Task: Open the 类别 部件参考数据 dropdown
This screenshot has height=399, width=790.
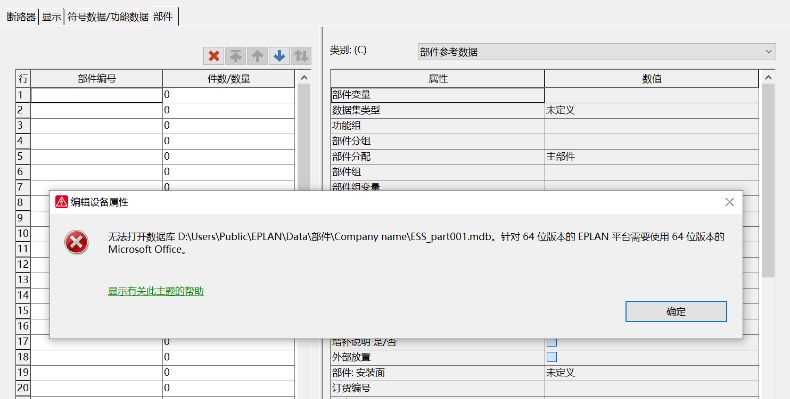Action: click(x=596, y=51)
